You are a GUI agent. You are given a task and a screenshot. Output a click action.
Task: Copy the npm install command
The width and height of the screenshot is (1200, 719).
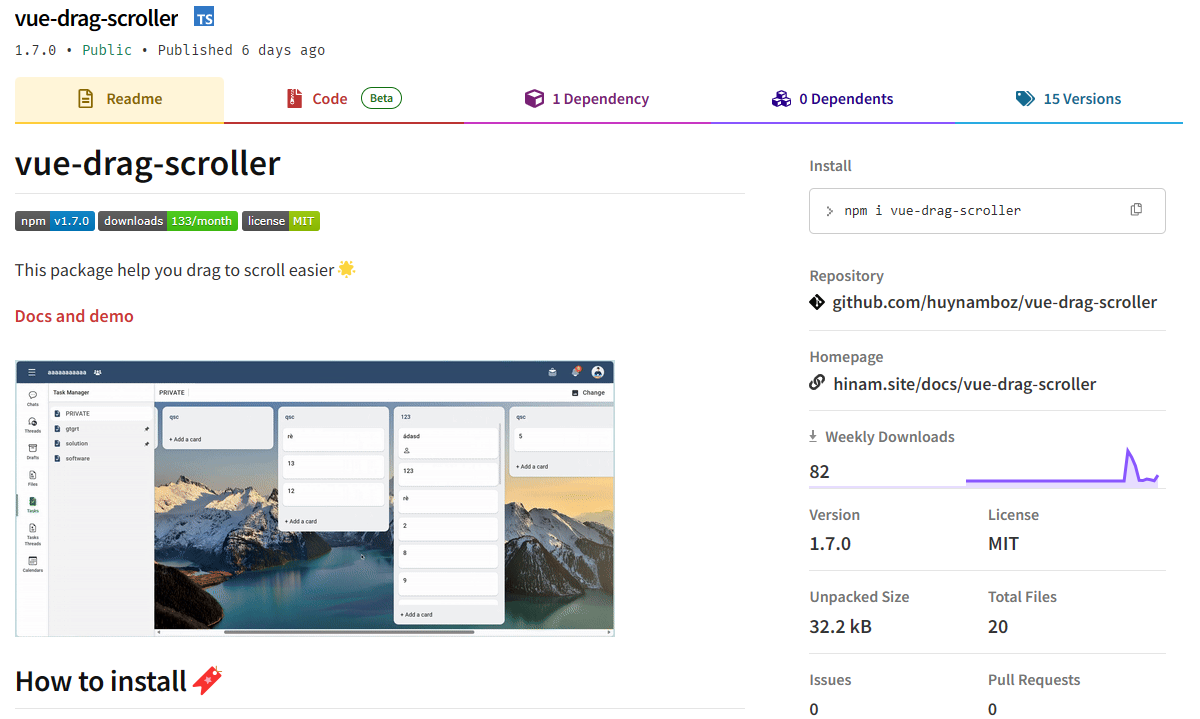pos(1136,210)
